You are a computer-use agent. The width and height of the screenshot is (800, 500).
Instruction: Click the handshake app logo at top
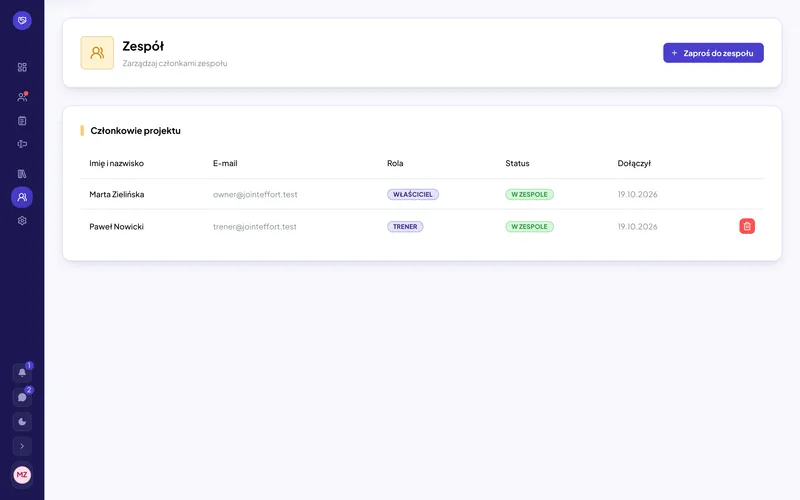[22, 20]
